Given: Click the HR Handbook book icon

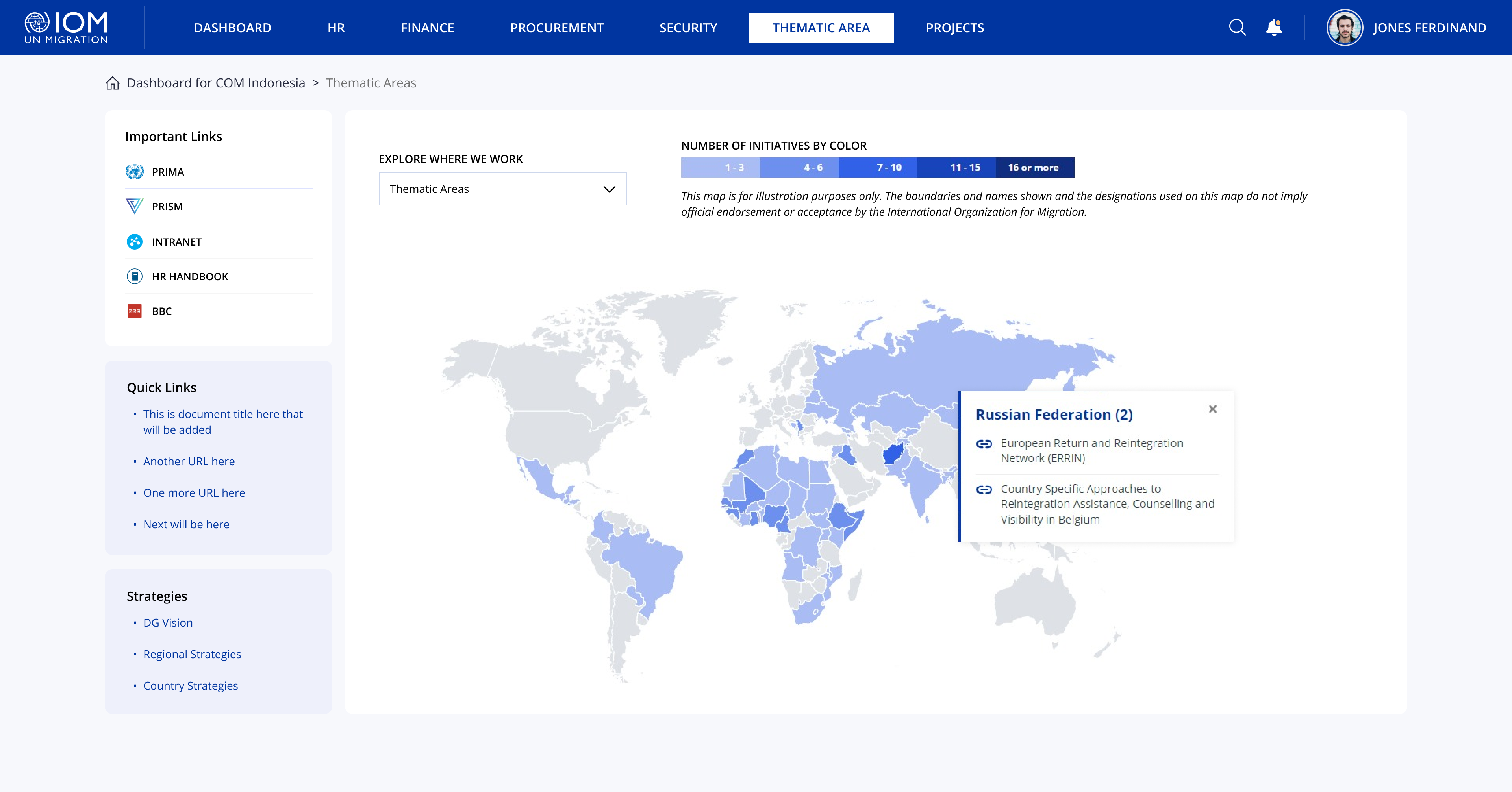Looking at the screenshot, I should [x=134, y=276].
